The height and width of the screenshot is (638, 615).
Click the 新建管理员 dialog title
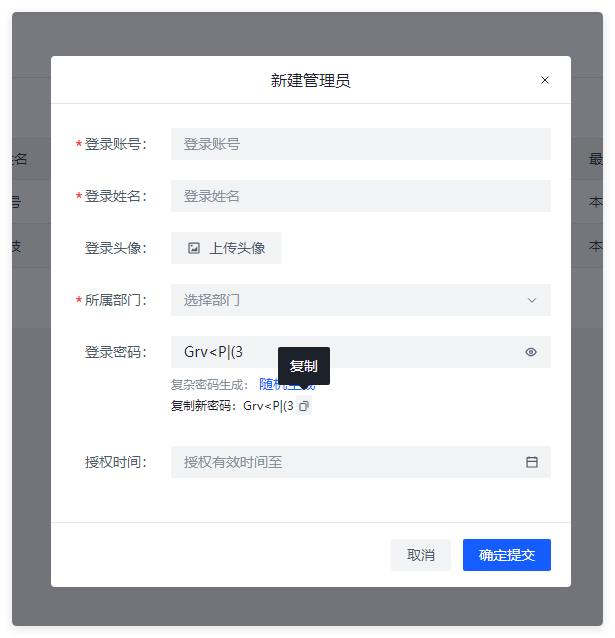coord(310,80)
